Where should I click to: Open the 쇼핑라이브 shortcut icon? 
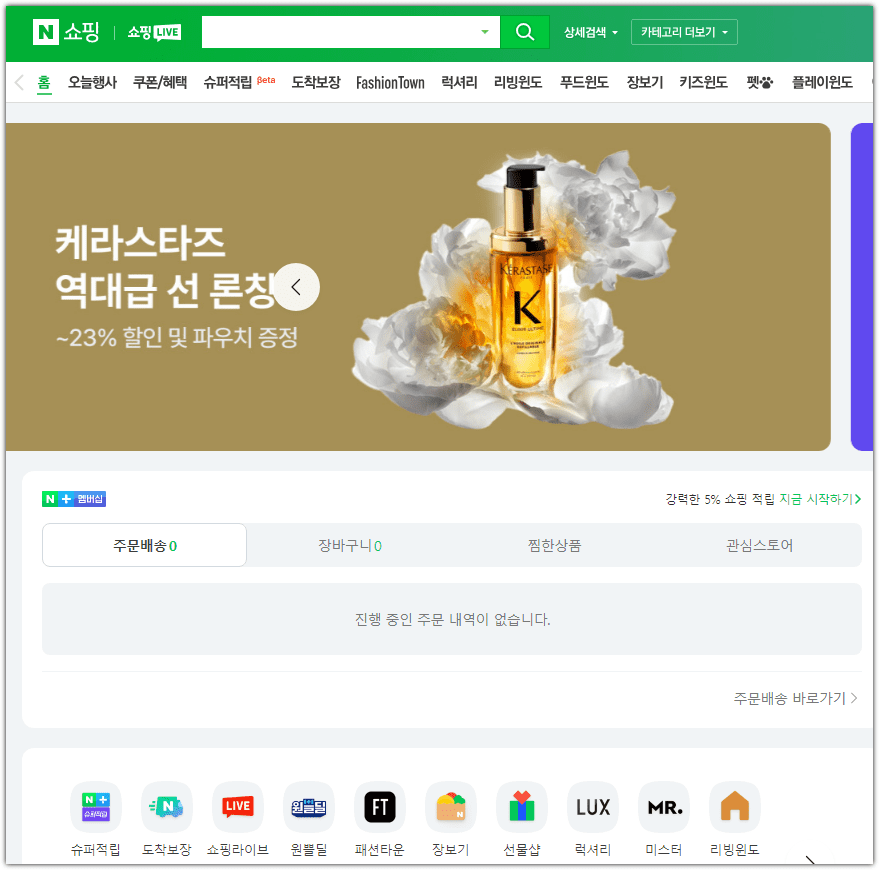[x=237, y=806]
